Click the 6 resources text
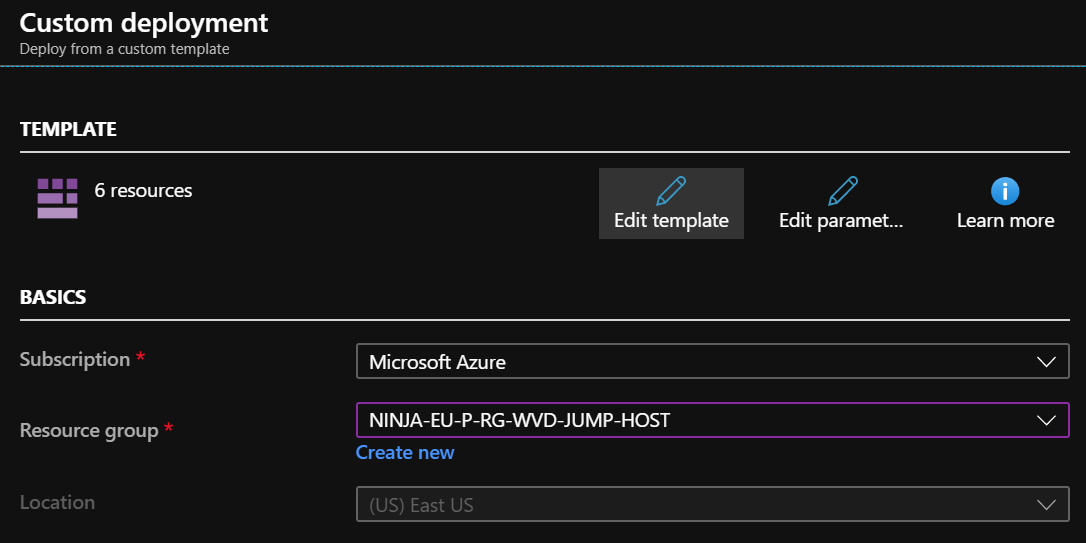The width and height of the screenshot is (1086, 543). click(143, 190)
